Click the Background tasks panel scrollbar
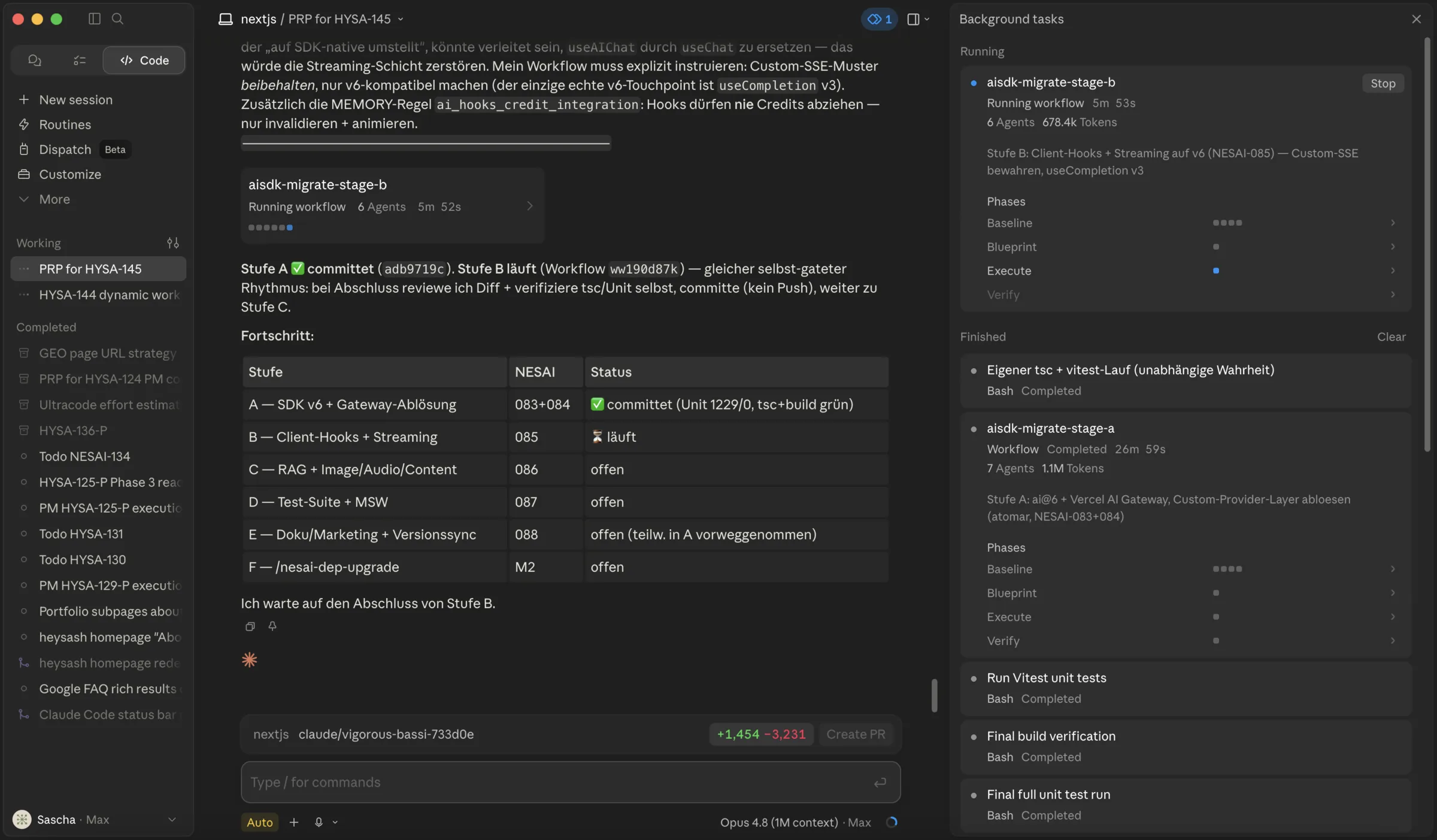The width and height of the screenshot is (1437, 840). tap(1427, 244)
